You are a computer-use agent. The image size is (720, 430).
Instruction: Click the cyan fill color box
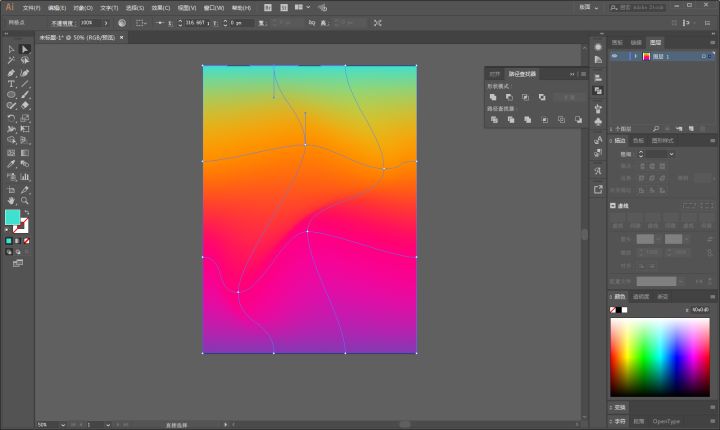(12, 217)
